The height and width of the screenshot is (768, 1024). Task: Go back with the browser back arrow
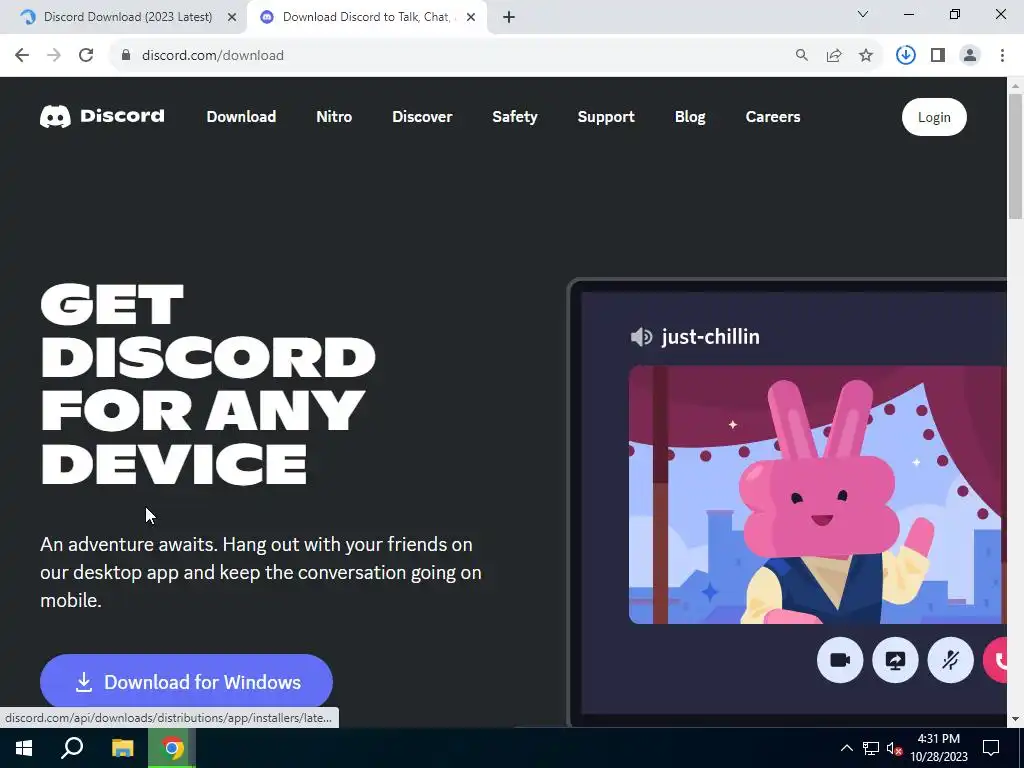coord(22,55)
